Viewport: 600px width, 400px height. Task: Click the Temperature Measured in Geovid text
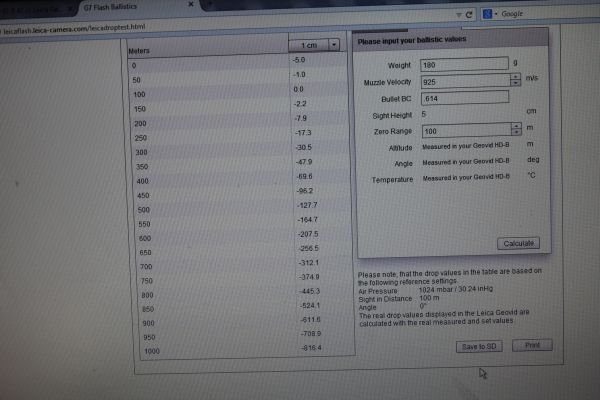pos(466,177)
